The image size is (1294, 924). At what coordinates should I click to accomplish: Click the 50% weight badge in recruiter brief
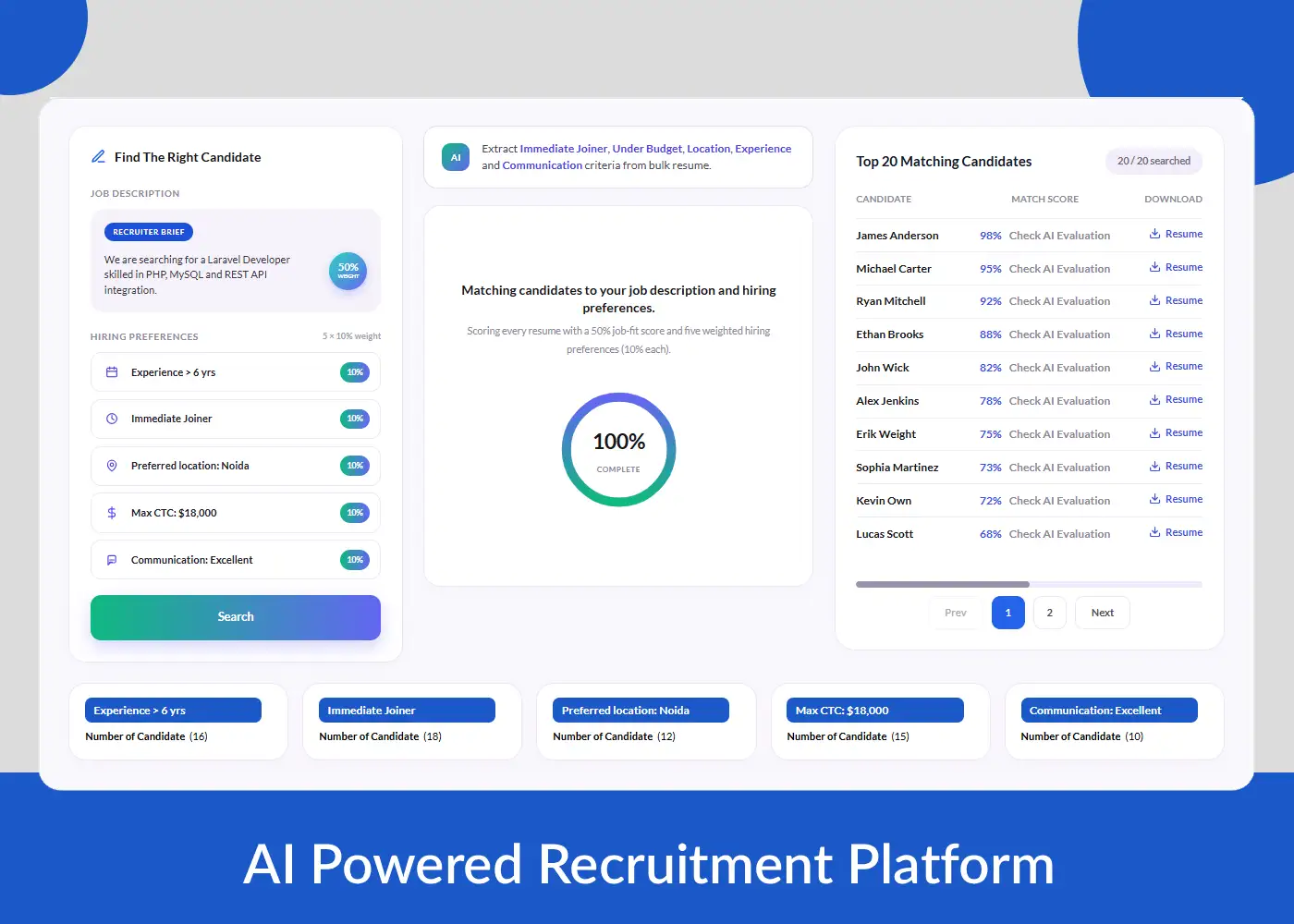click(x=348, y=271)
